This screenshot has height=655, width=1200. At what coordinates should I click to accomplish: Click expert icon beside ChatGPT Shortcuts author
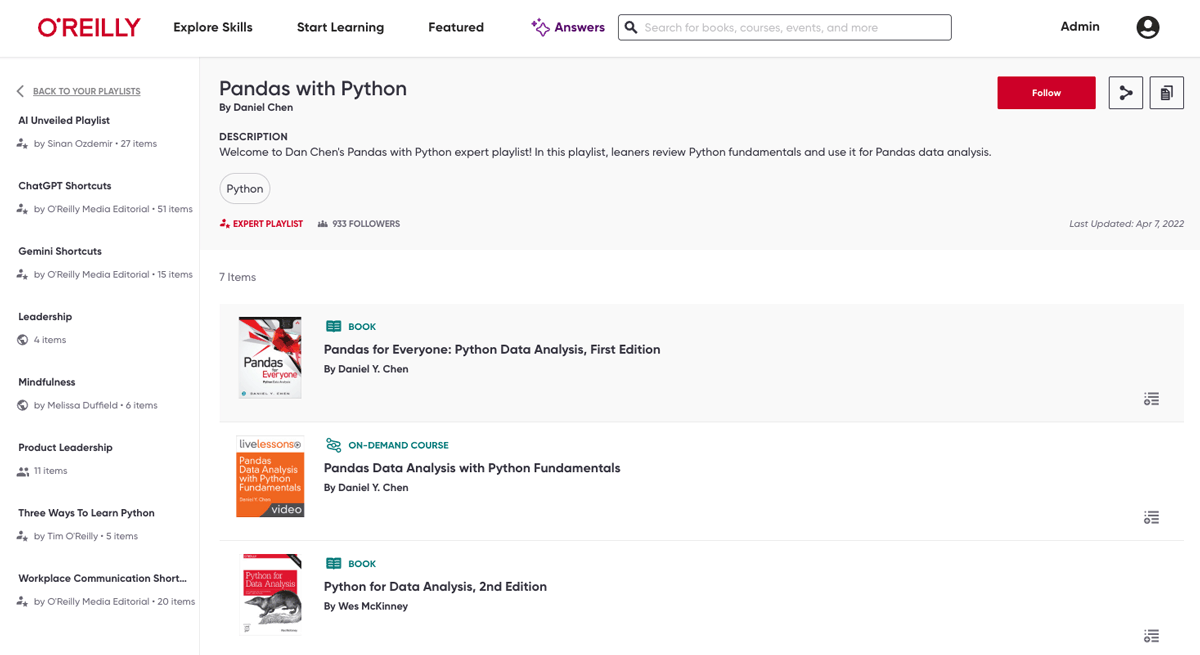[x=22, y=209]
